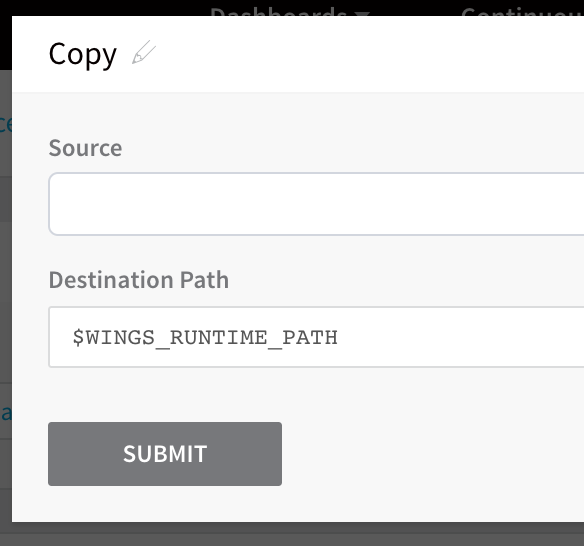Focus the Source input field
Image resolution: width=584 pixels, height=546 pixels.
[316, 204]
